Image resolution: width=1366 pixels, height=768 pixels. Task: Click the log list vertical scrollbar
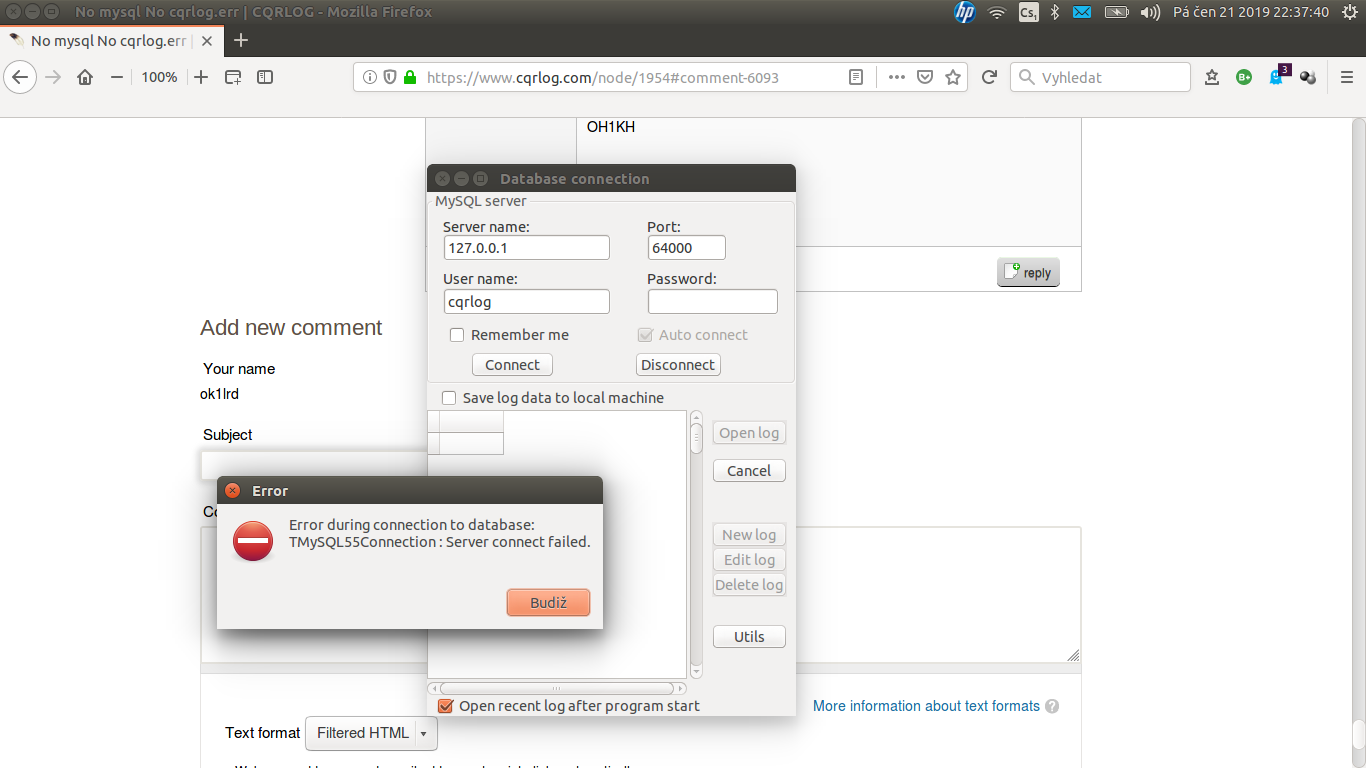tap(697, 545)
